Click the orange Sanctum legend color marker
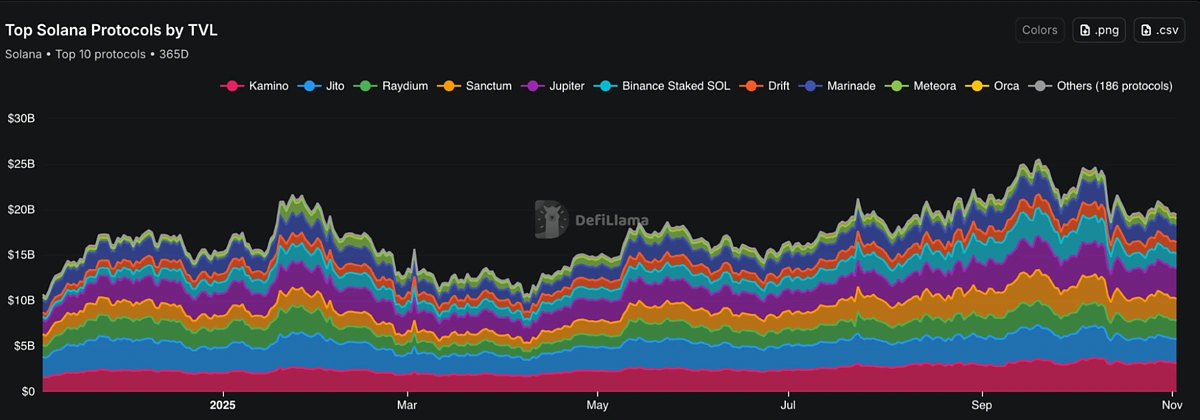The width and height of the screenshot is (1200, 420). point(451,86)
